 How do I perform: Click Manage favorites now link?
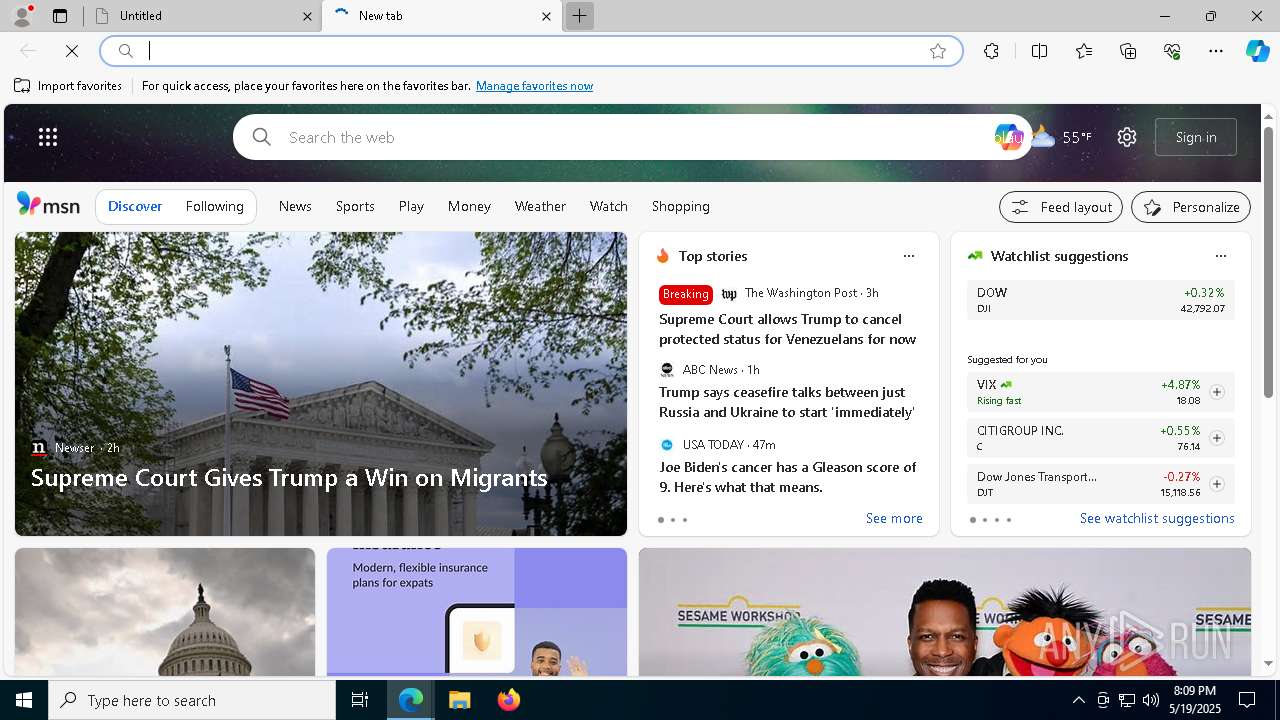click(534, 86)
